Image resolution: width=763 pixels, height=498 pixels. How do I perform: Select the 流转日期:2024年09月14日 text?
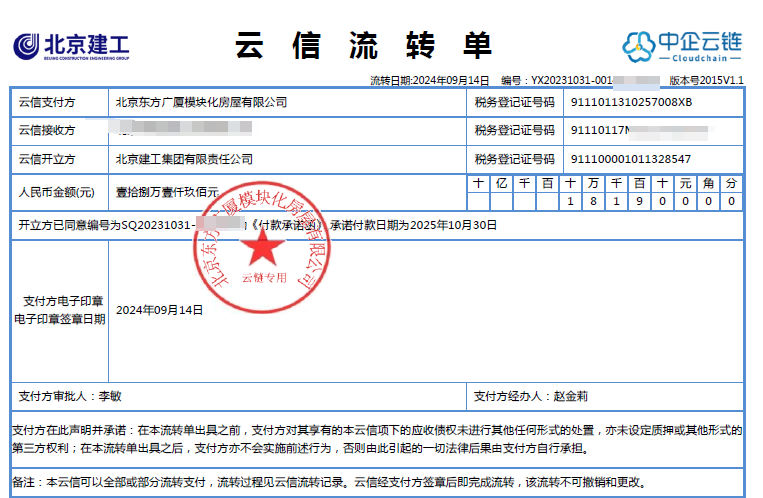429,80
